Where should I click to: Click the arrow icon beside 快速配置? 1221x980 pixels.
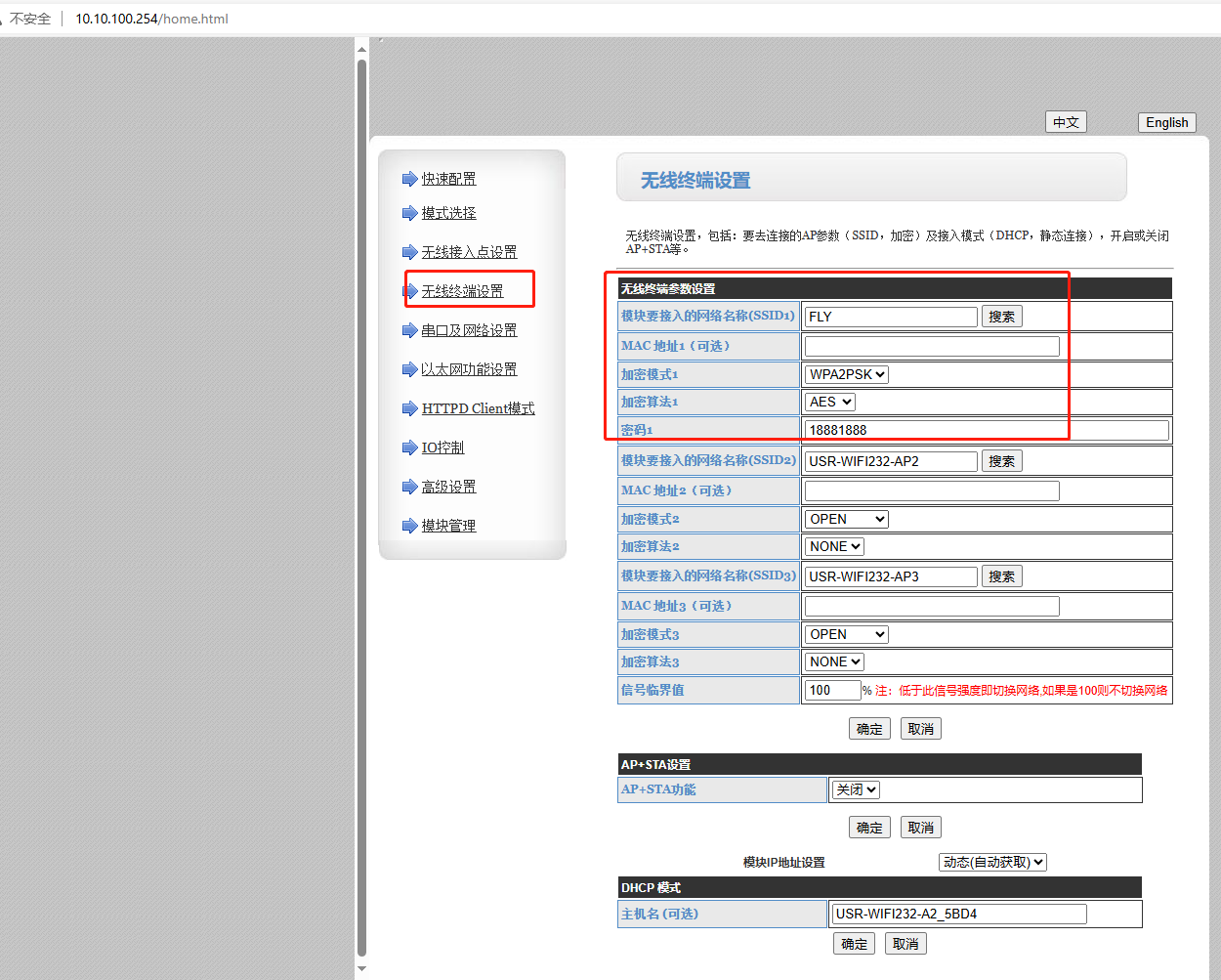point(409,179)
